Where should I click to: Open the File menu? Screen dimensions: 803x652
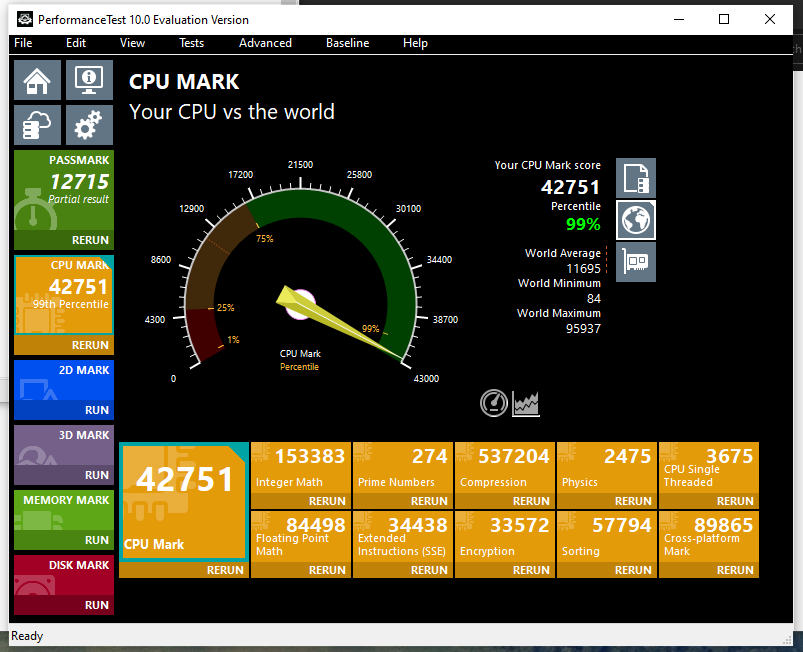(x=23, y=43)
